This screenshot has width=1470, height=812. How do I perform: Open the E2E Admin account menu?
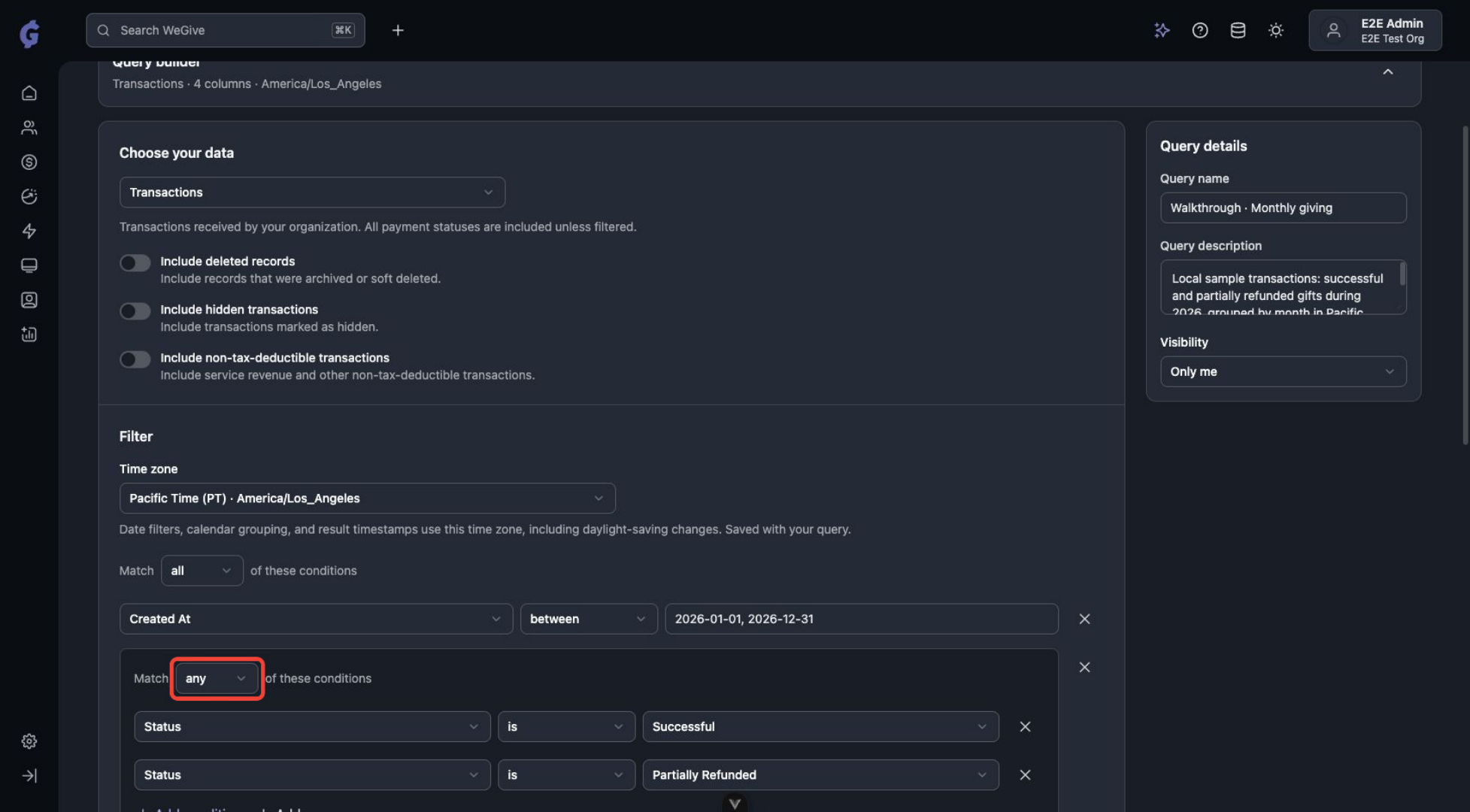pyautogui.click(x=1375, y=30)
